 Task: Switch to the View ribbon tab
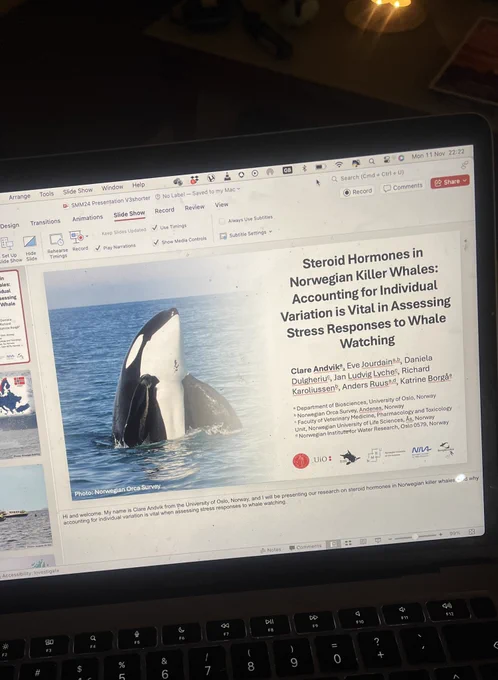222,205
